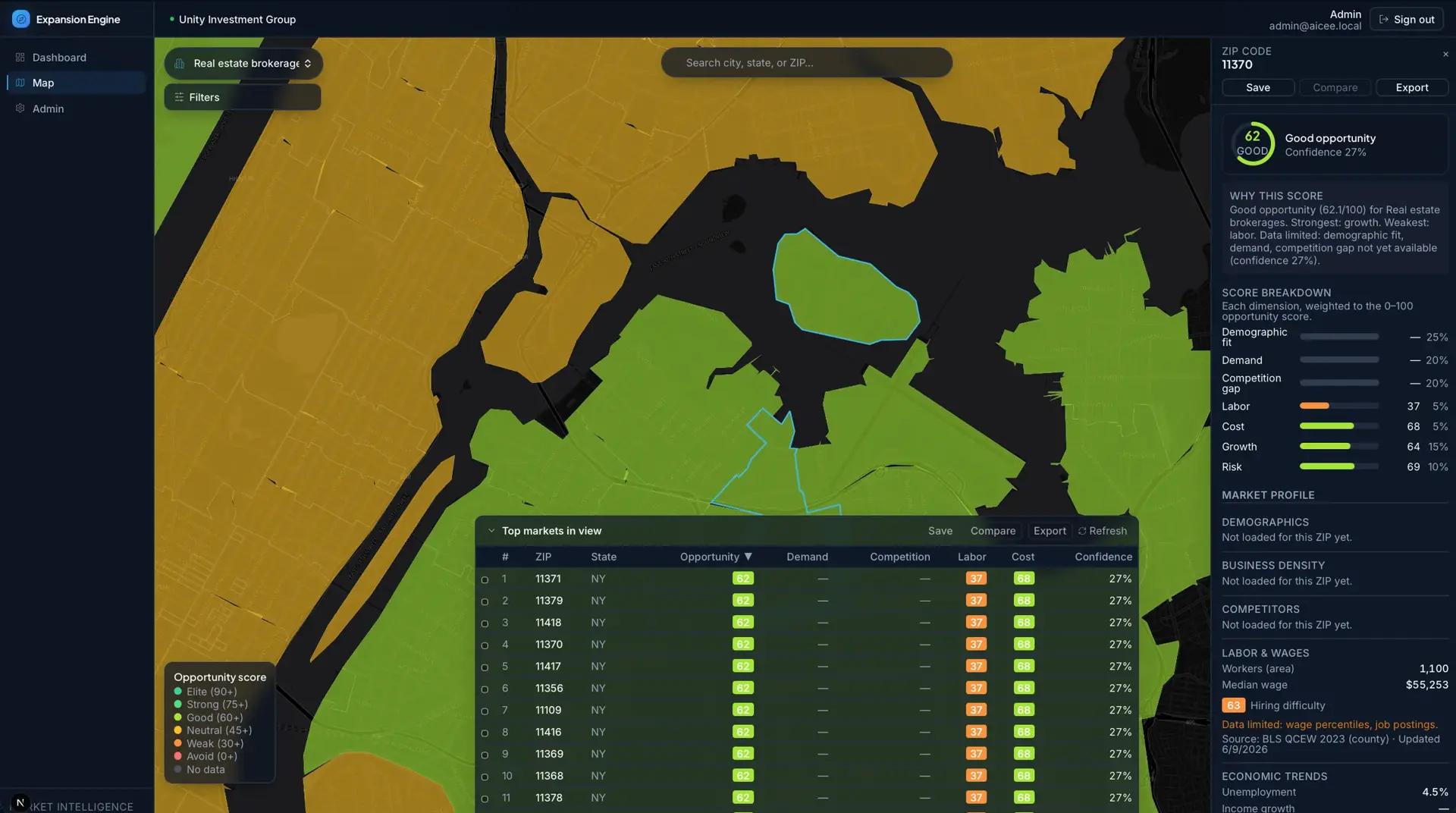Click the sign out arrow icon
The image size is (1456, 813).
coord(1384,20)
